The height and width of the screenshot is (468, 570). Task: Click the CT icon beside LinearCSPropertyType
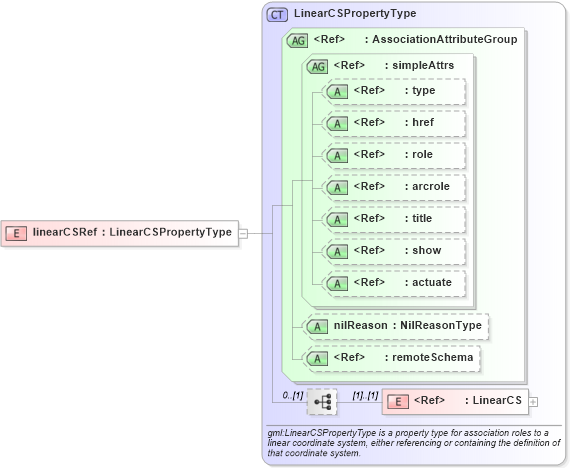click(277, 15)
